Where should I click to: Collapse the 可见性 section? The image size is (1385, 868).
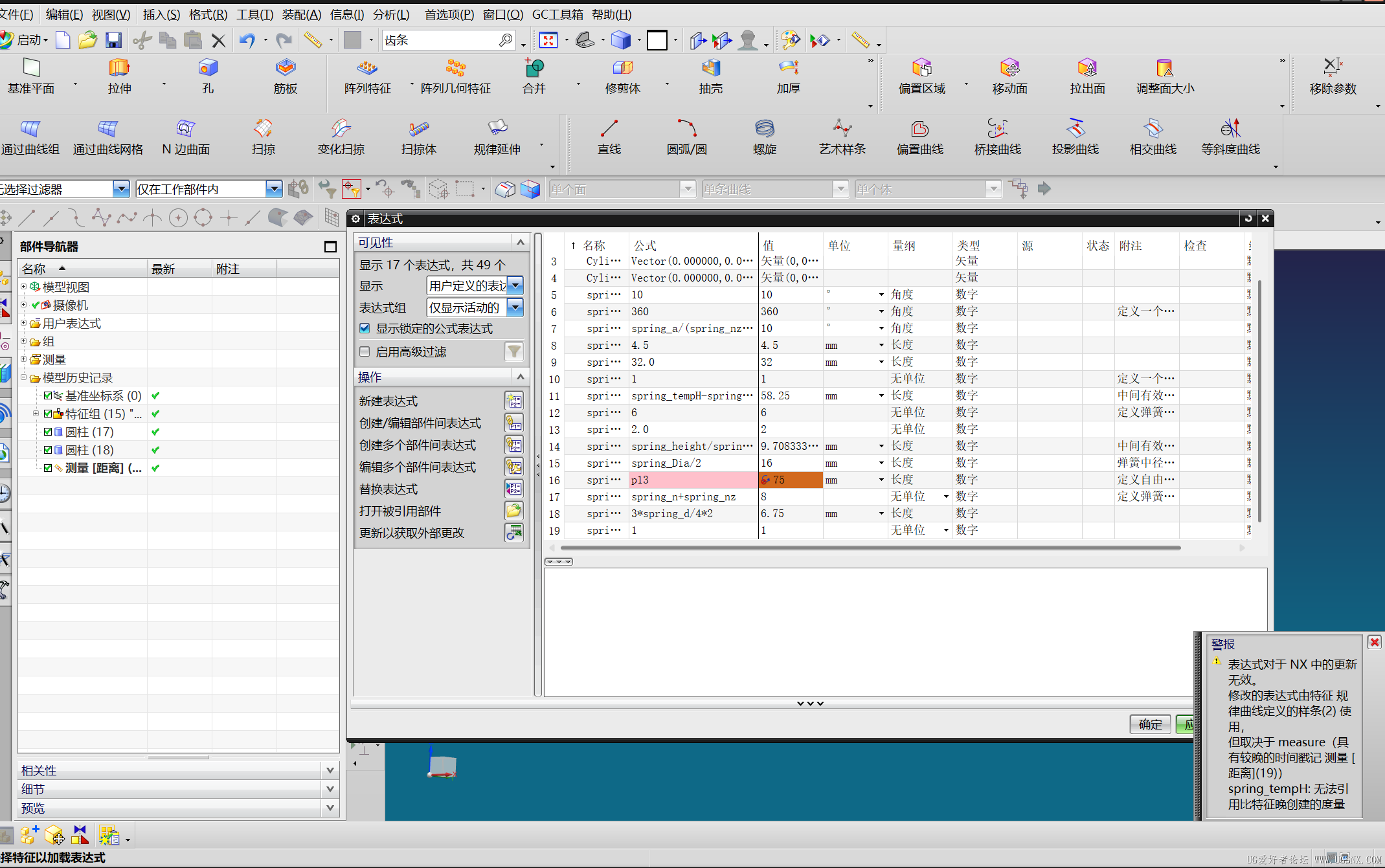(x=520, y=242)
